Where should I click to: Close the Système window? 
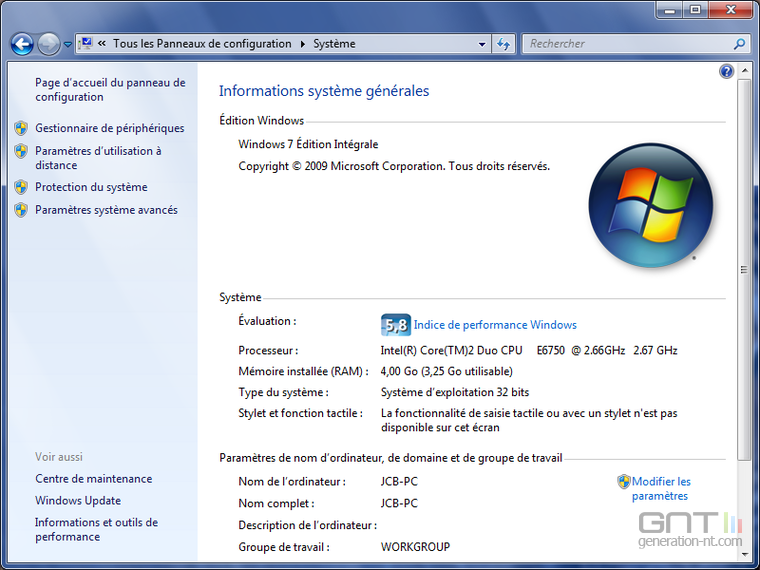pyautogui.click(x=731, y=10)
